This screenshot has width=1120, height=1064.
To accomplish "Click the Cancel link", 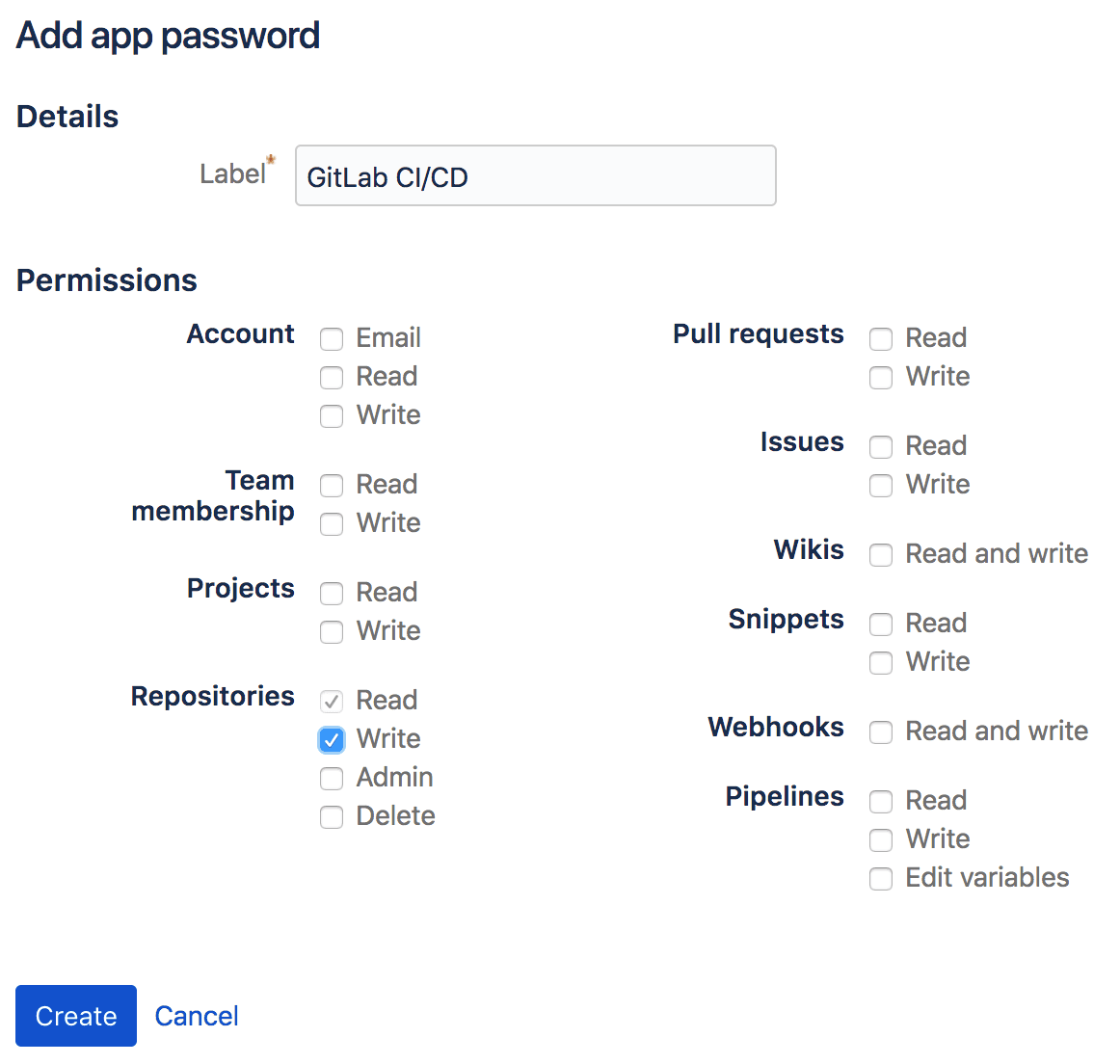I will (196, 1015).
